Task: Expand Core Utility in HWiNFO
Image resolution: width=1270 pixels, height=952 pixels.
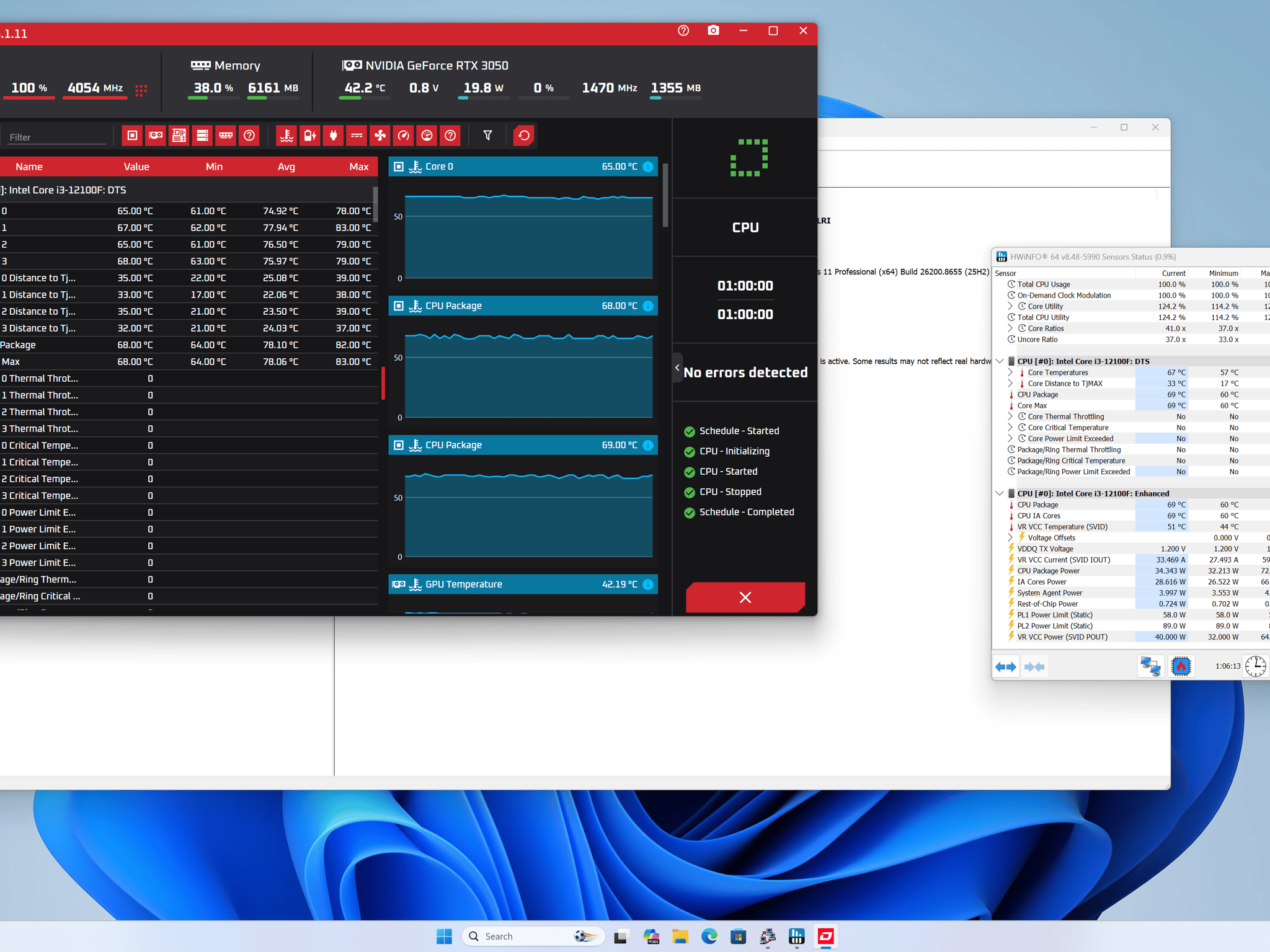Action: pyautogui.click(x=1010, y=306)
